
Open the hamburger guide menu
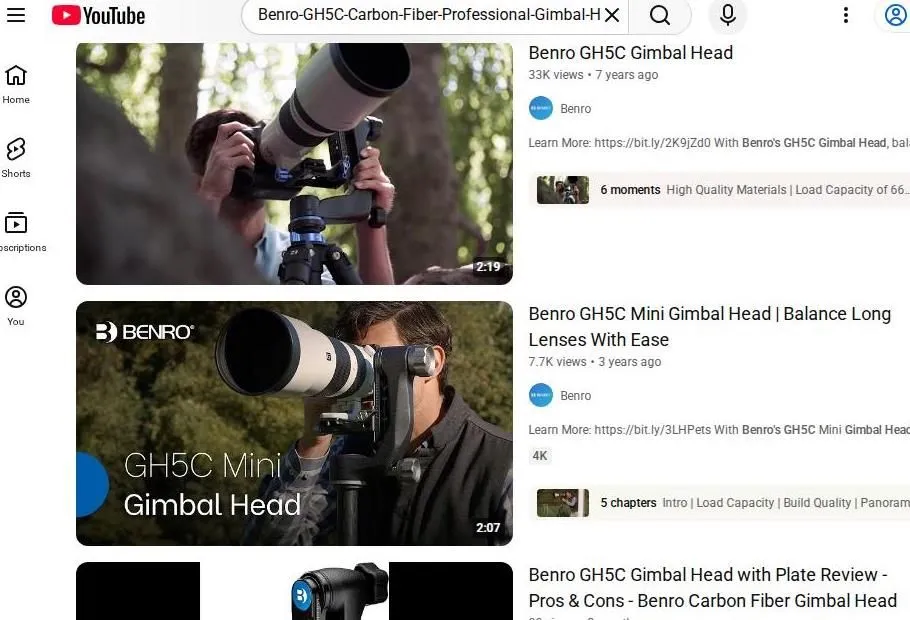(16, 15)
